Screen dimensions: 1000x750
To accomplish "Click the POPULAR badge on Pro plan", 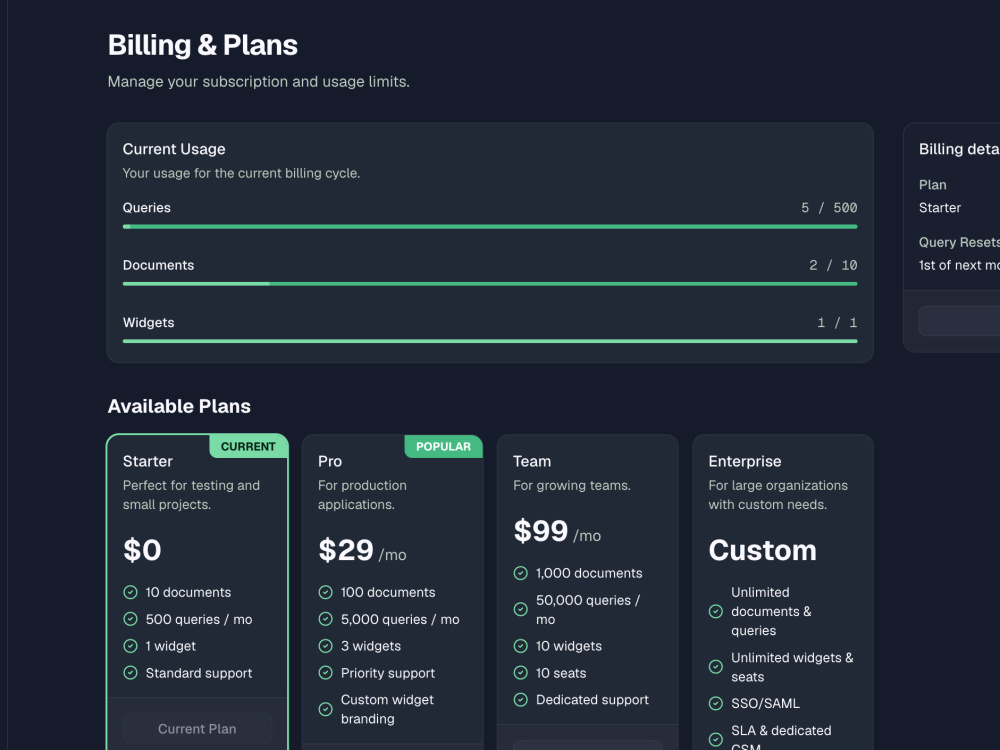I will (443, 446).
